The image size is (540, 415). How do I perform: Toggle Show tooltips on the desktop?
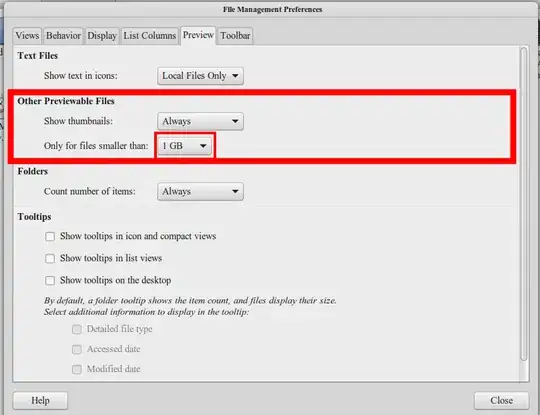click(x=50, y=280)
